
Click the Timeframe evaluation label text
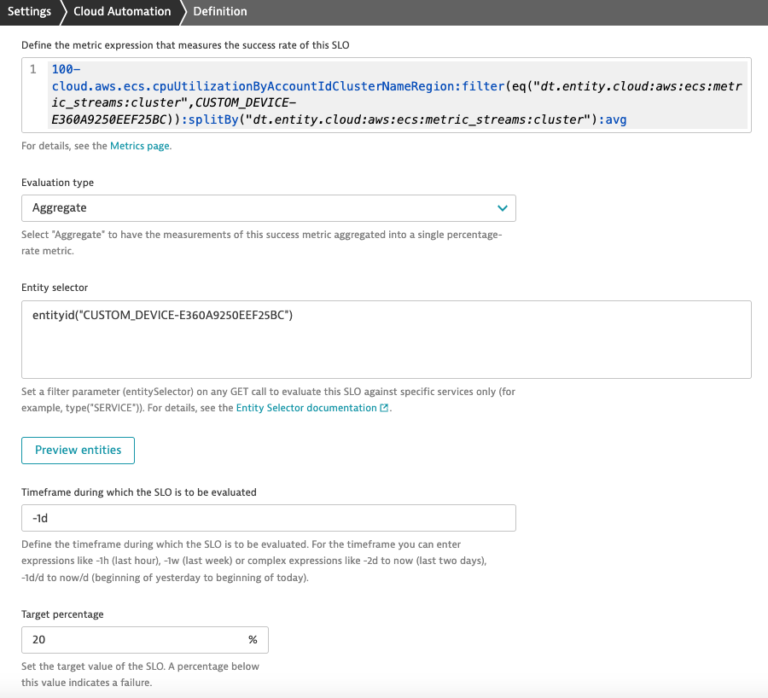pyautogui.click(x=139, y=492)
